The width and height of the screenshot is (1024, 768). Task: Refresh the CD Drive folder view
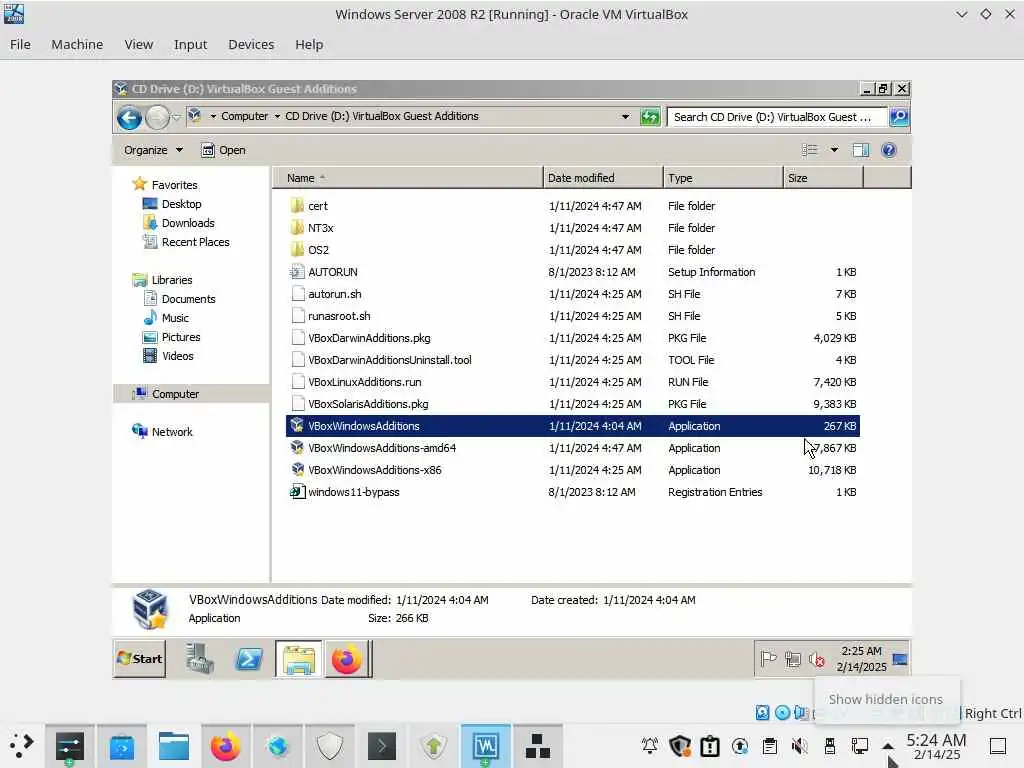[649, 117]
